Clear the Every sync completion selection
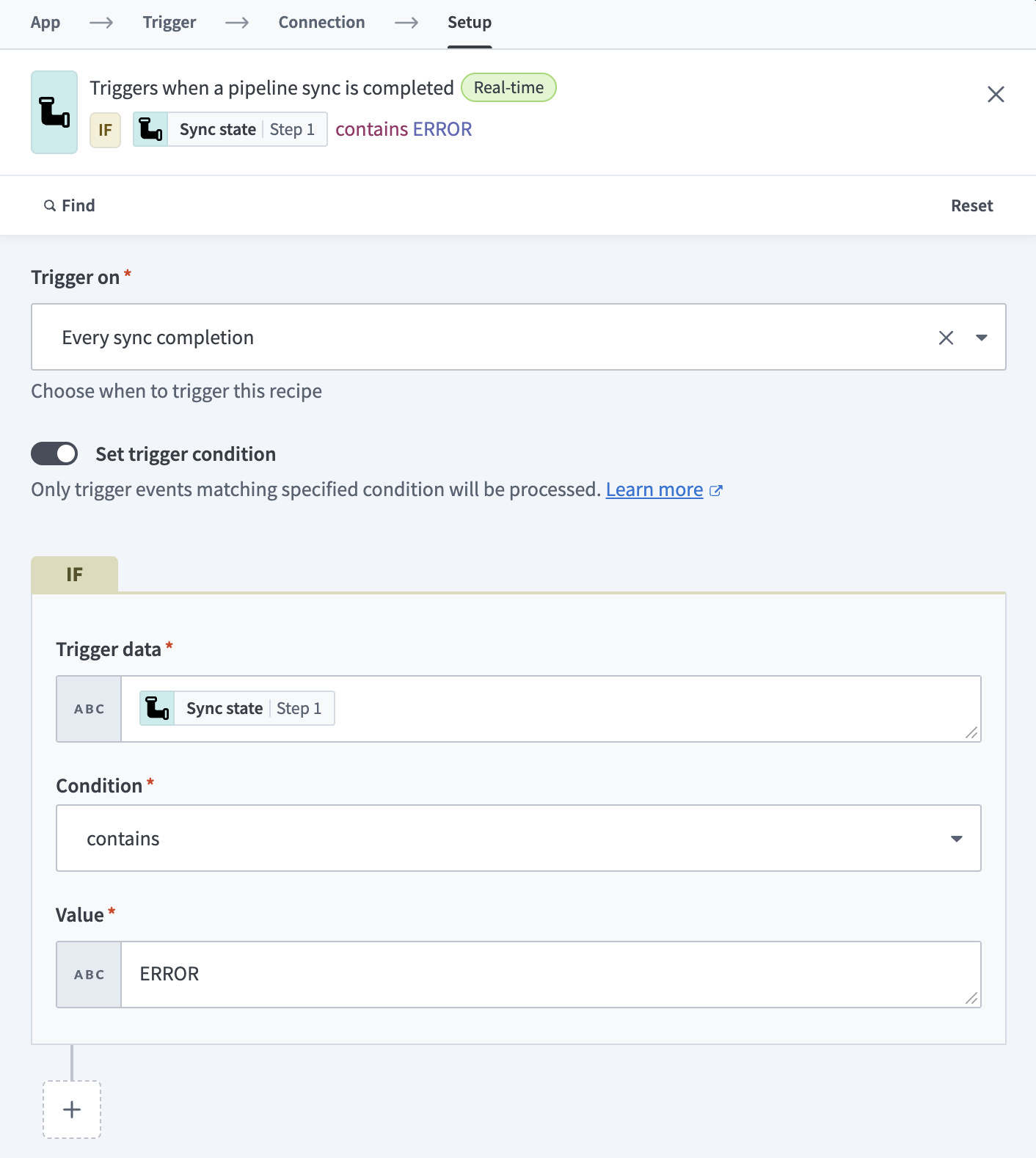 [946, 338]
